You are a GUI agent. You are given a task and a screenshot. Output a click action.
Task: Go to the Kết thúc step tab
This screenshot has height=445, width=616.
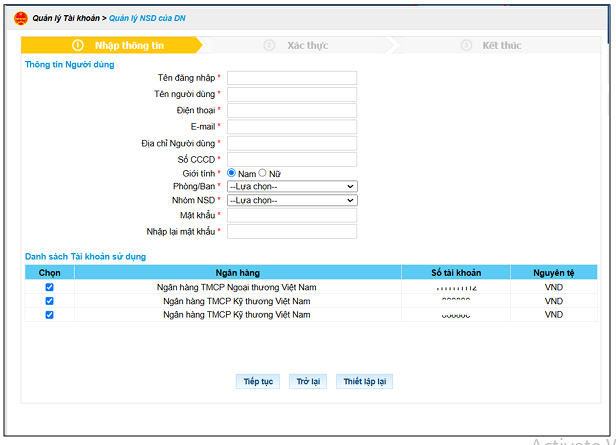point(497,45)
